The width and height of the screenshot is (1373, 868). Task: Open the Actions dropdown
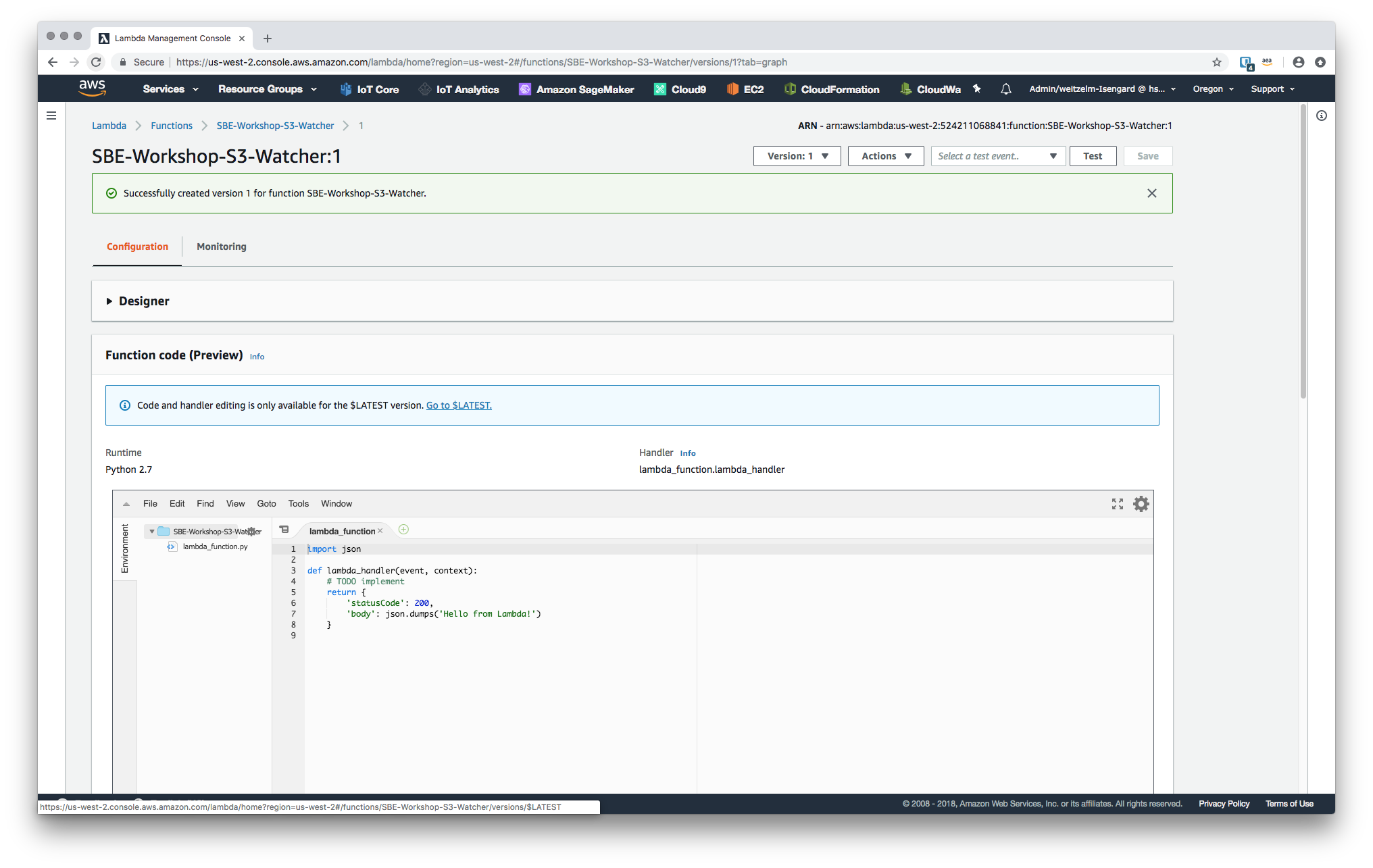pyautogui.click(x=886, y=156)
